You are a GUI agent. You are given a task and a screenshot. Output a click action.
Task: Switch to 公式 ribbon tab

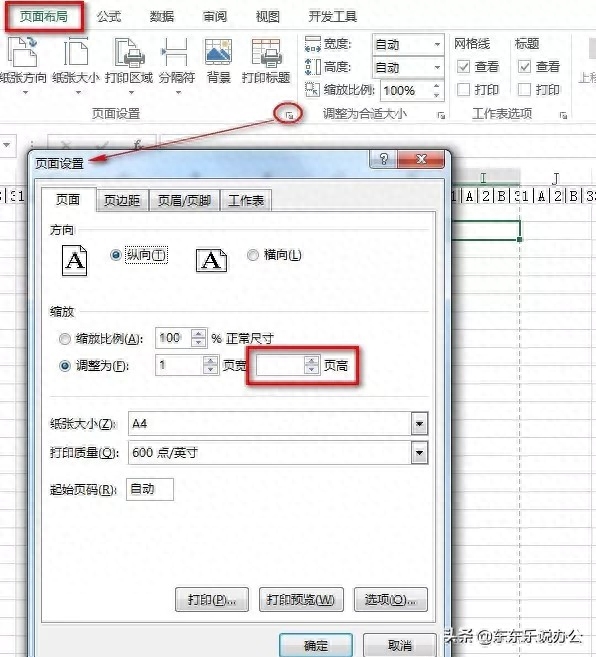pos(109,16)
